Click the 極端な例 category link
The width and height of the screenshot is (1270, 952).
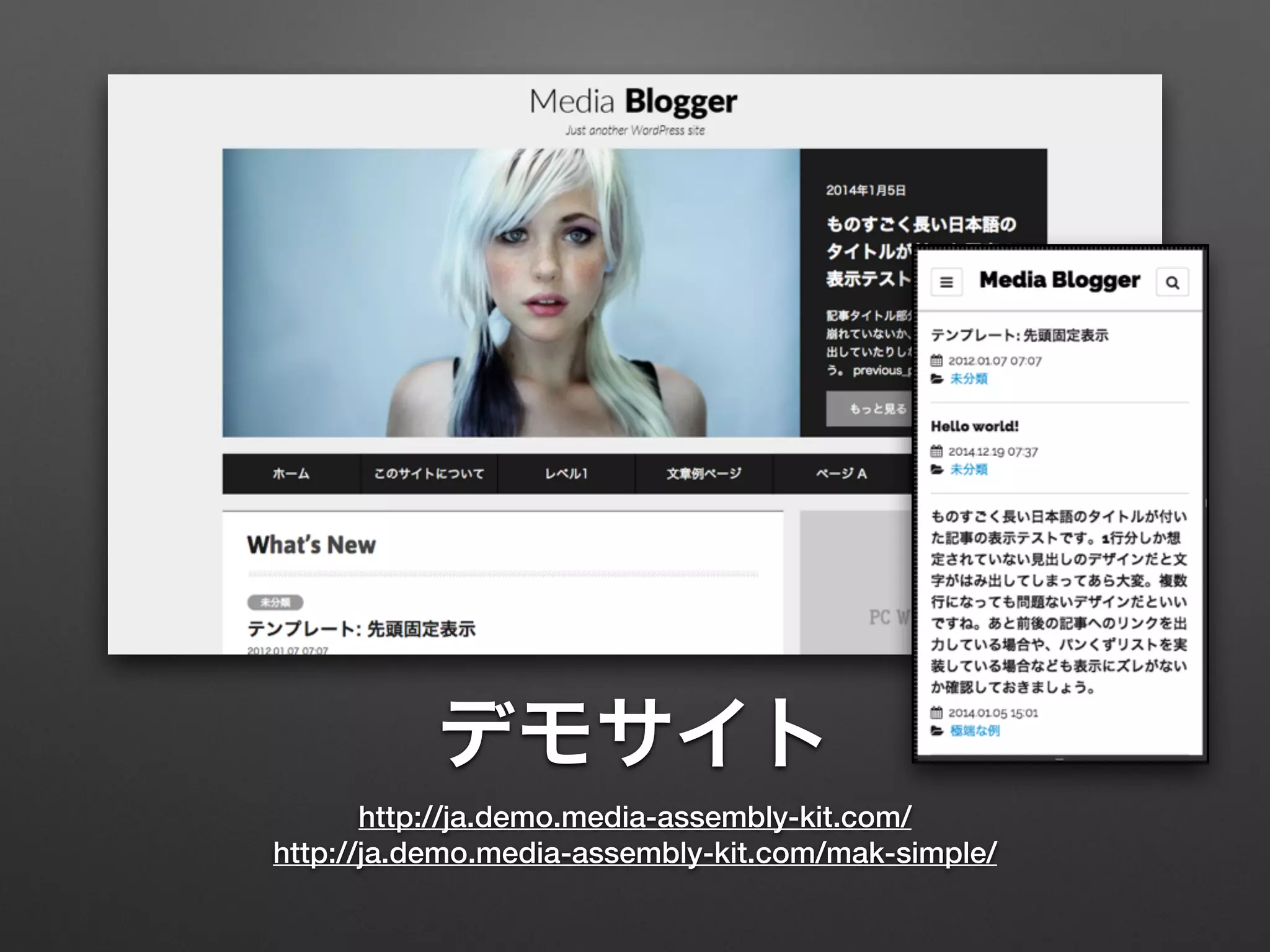pyautogui.click(x=975, y=731)
